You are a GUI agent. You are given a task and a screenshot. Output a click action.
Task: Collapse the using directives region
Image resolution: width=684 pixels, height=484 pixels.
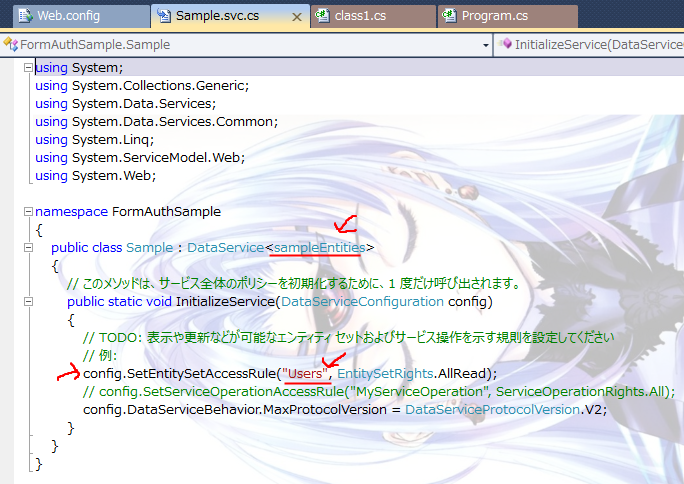(28, 68)
